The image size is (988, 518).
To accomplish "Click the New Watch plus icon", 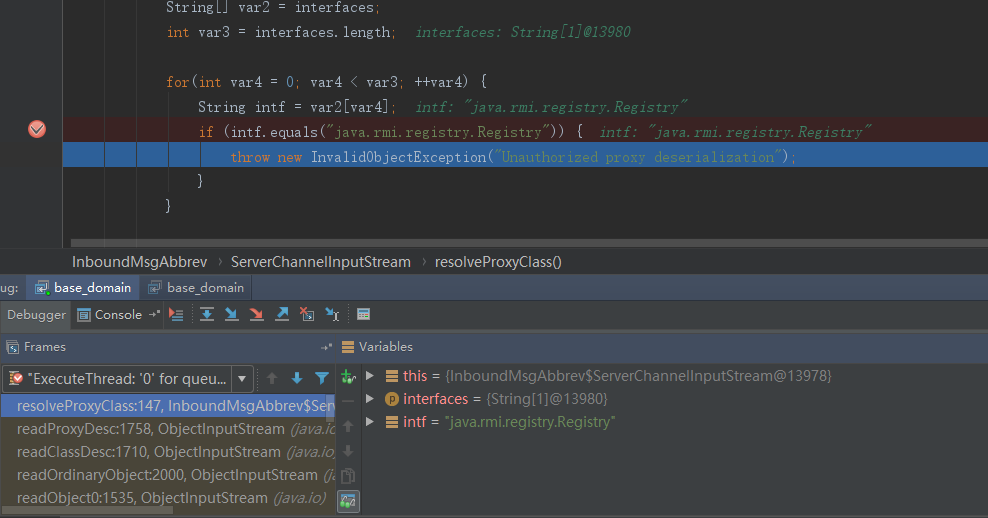I will coord(348,377).
